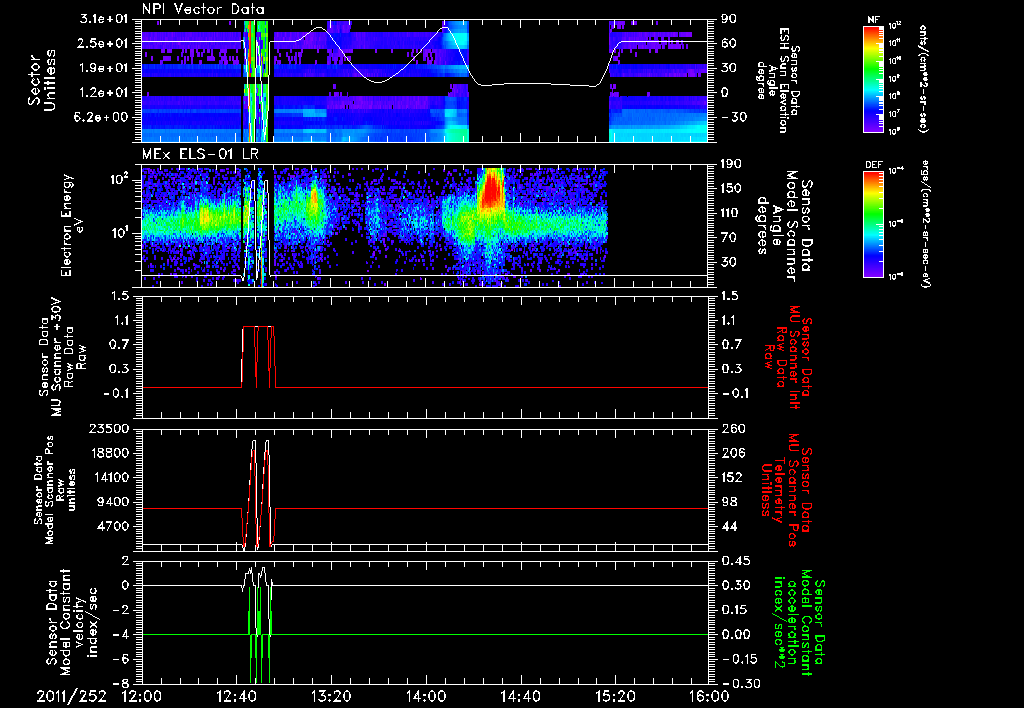Click the "-8" velocity tick value
This screenshot has height=708, width=1024.
(123, 683)
